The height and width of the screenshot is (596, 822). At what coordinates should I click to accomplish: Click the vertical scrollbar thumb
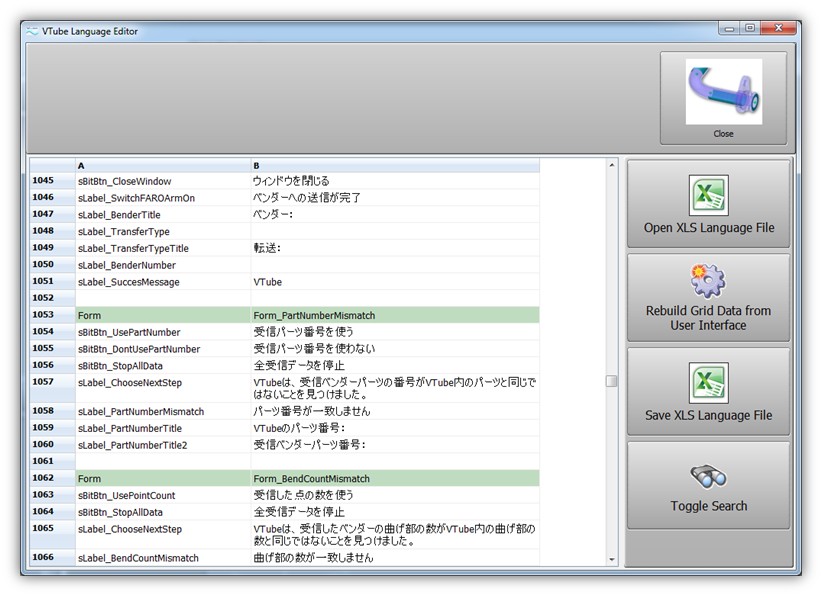611,381
